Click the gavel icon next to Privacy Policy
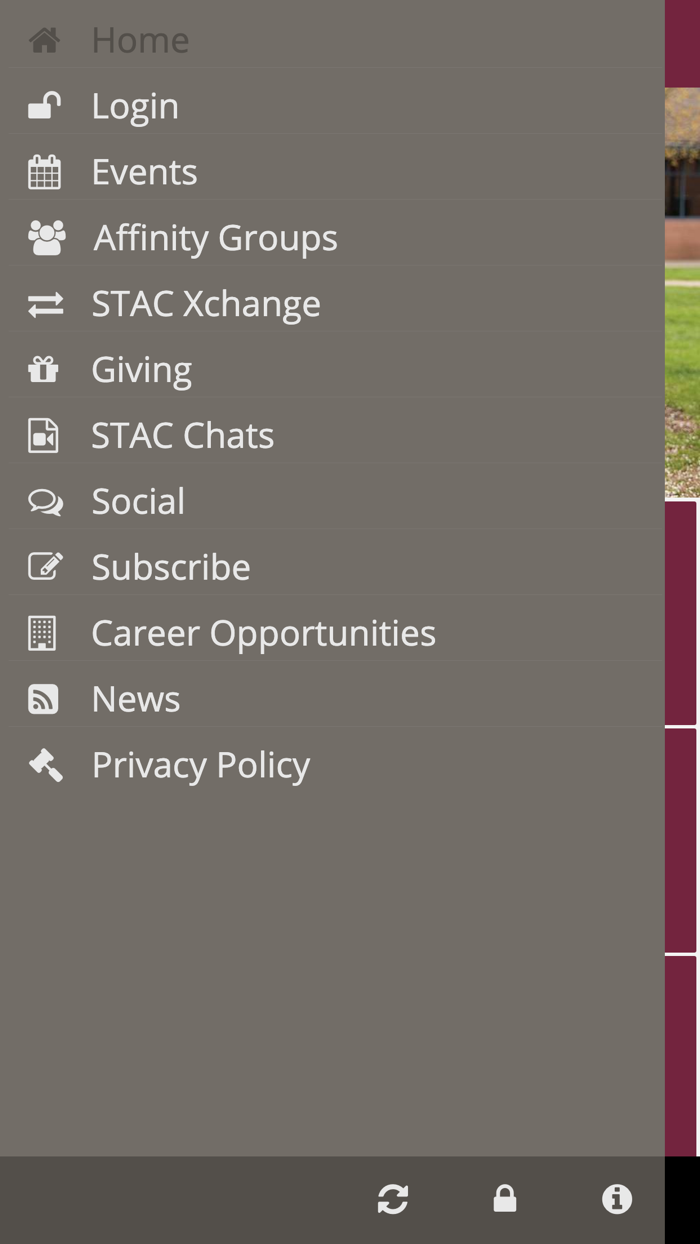 point(44,764)
